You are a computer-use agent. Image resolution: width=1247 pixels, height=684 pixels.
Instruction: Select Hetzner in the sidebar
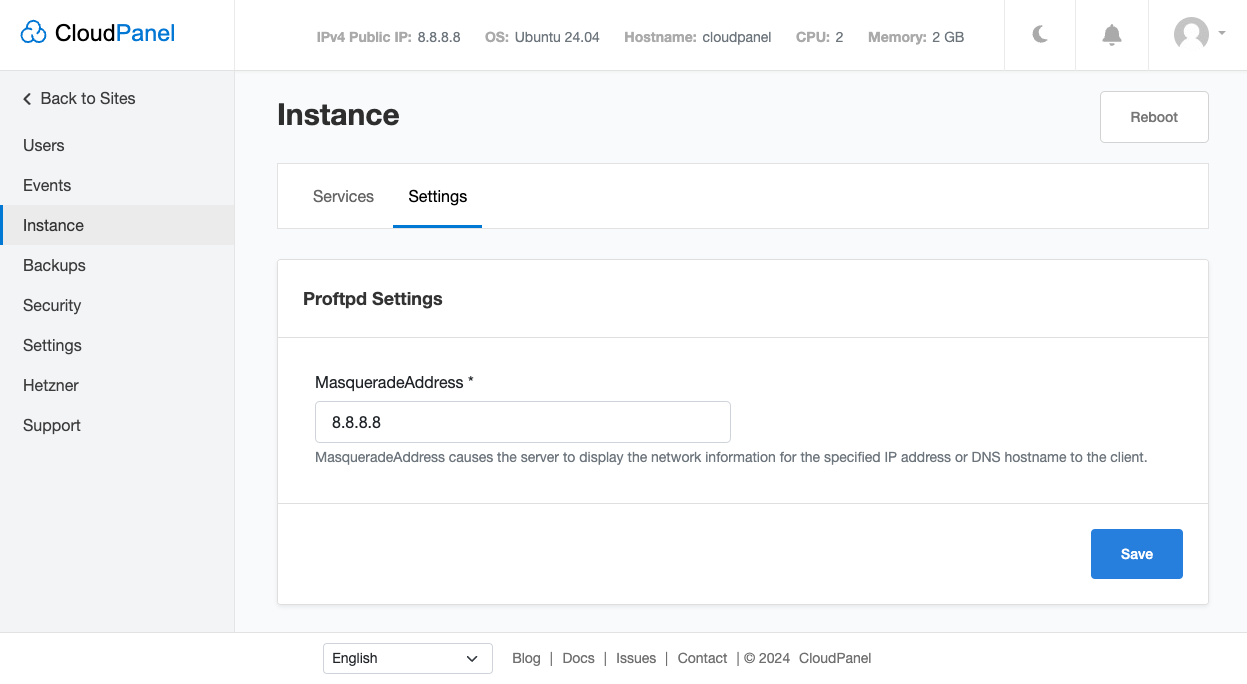tap(51, 385)
